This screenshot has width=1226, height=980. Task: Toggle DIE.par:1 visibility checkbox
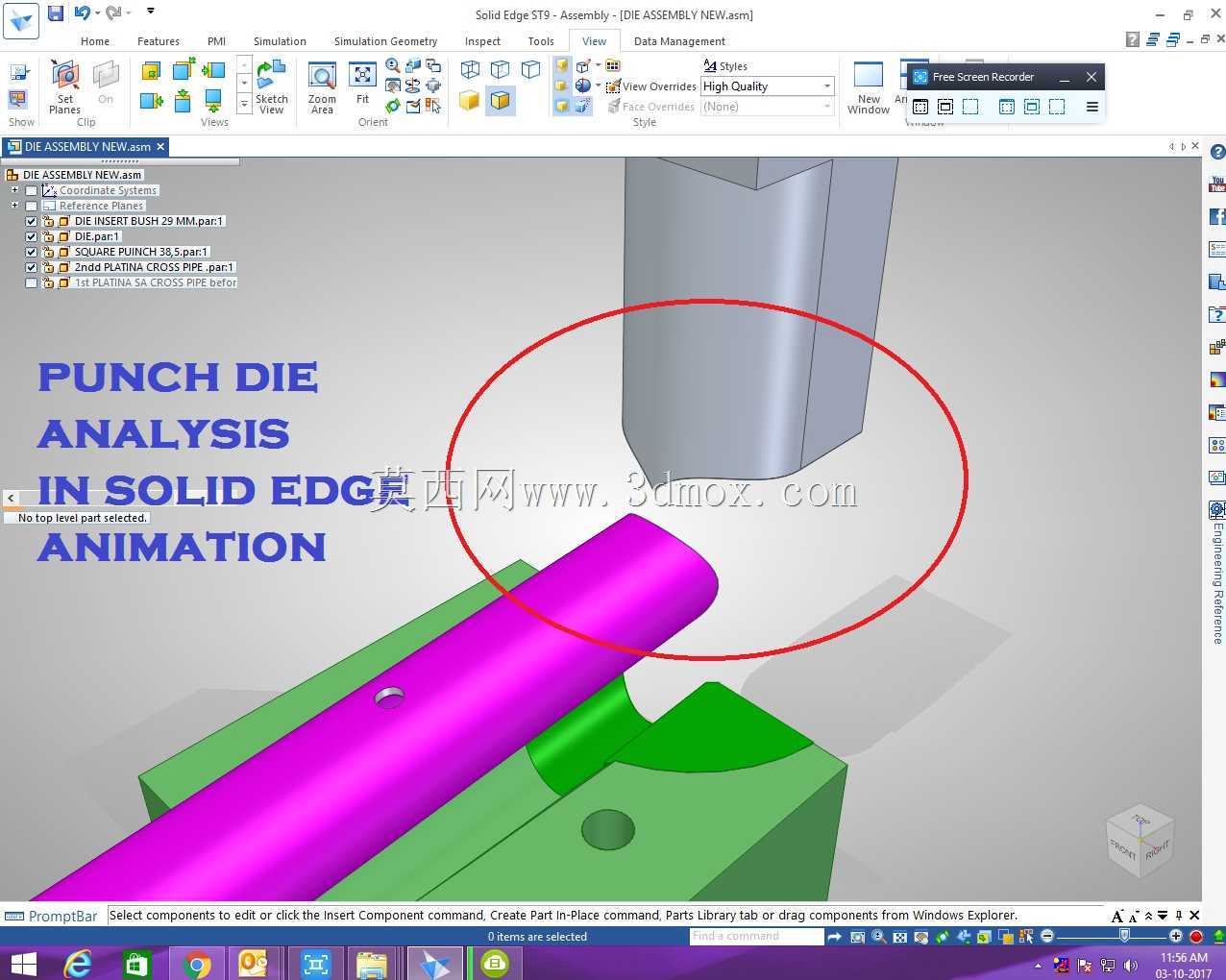(x=32, y=236)
